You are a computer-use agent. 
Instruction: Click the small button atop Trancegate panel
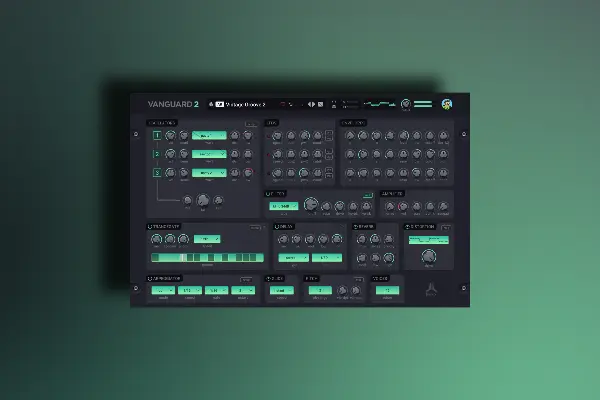coord(255,228)
